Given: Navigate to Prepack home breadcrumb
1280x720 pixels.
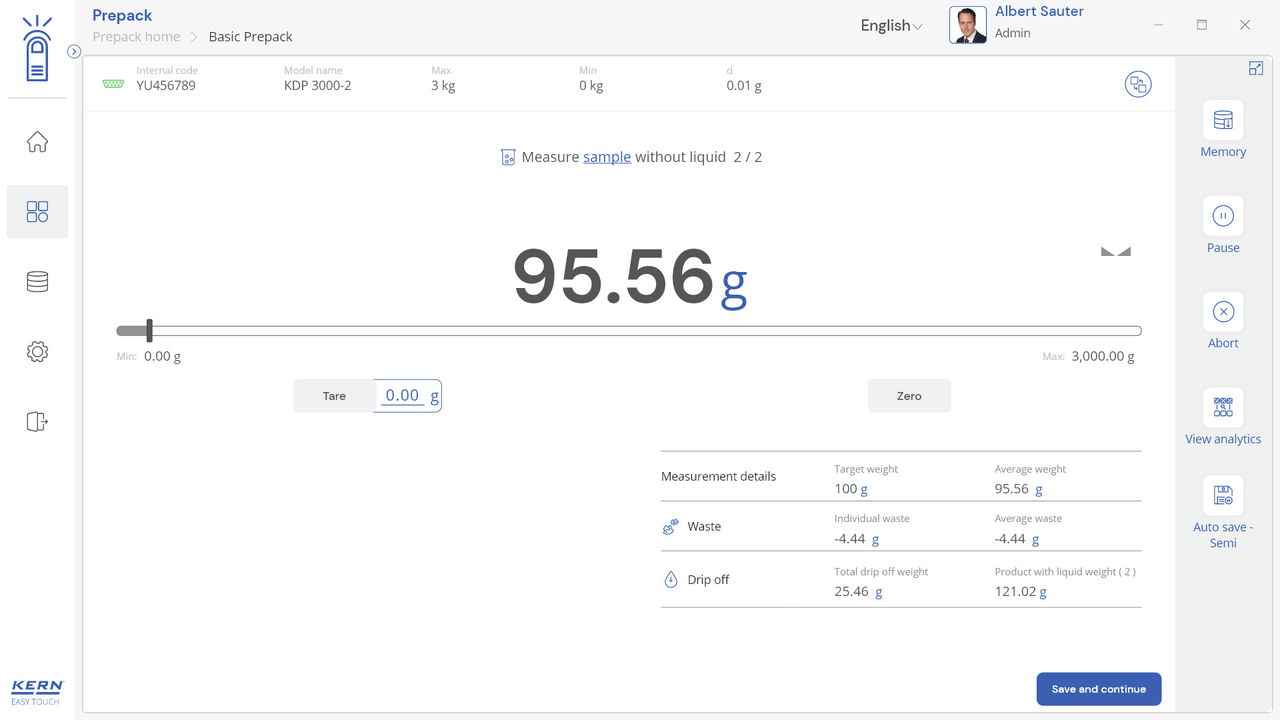Looking at the screenshot, I should [136, 37].
